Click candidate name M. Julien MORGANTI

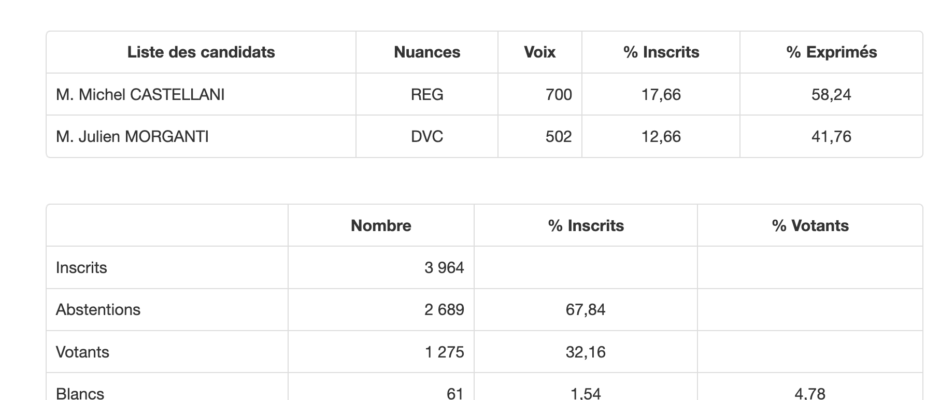click(132, 137)
